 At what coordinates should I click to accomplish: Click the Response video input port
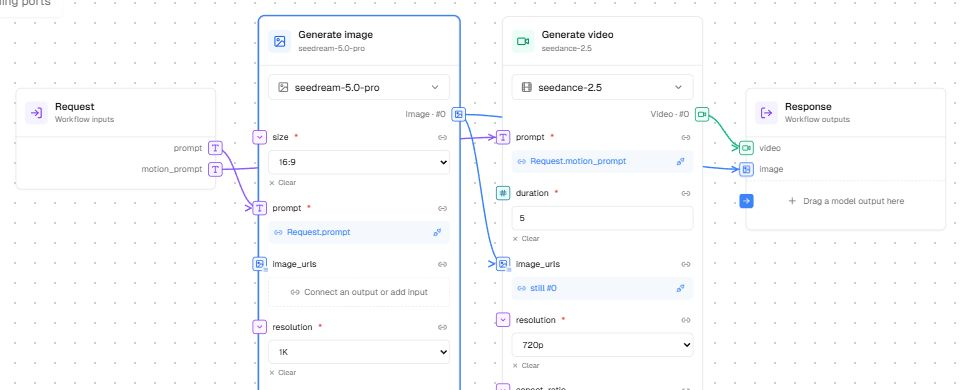tap(746, 148)
